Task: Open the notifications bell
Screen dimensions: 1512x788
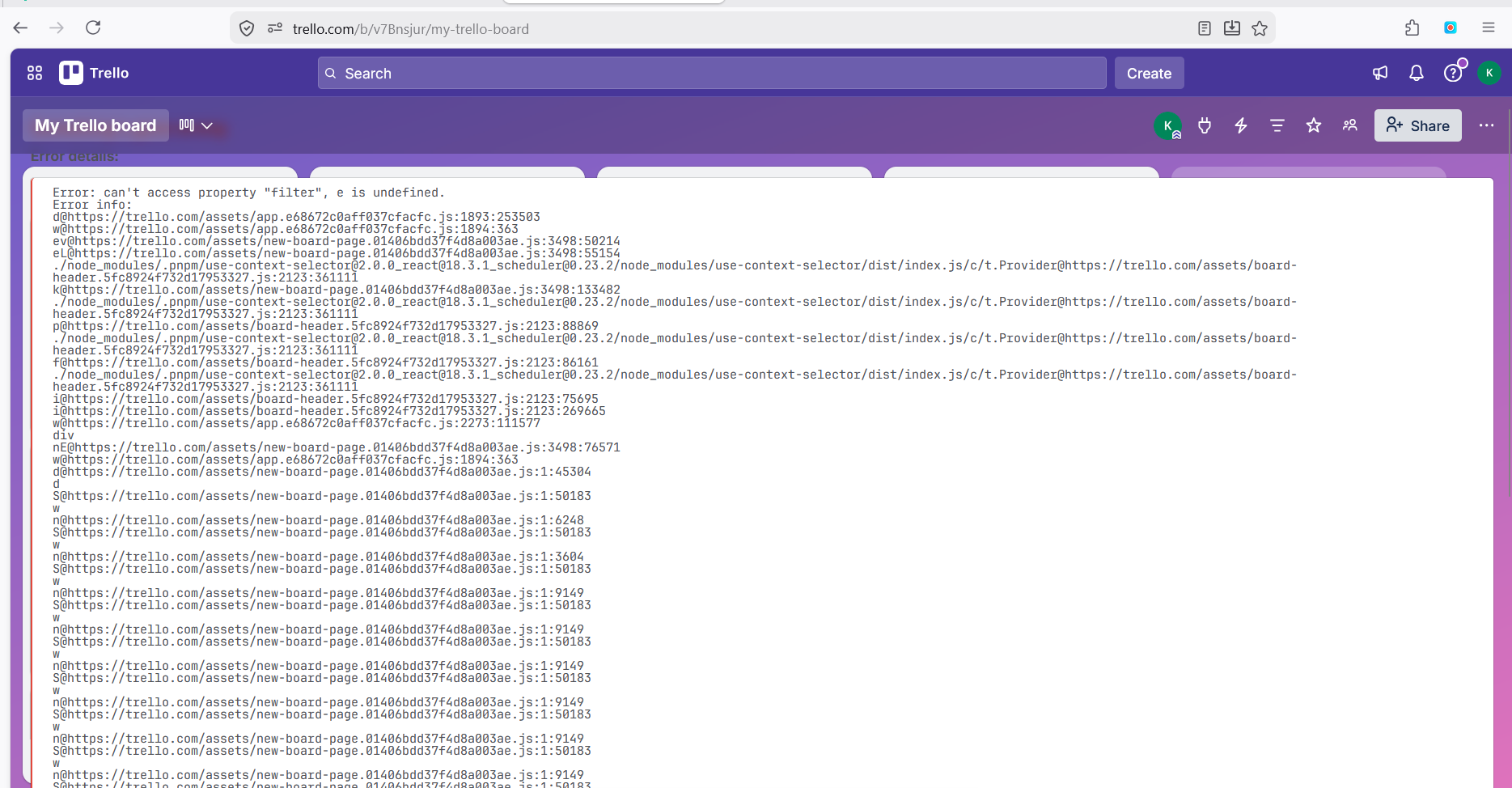Action: [1417, 73]
